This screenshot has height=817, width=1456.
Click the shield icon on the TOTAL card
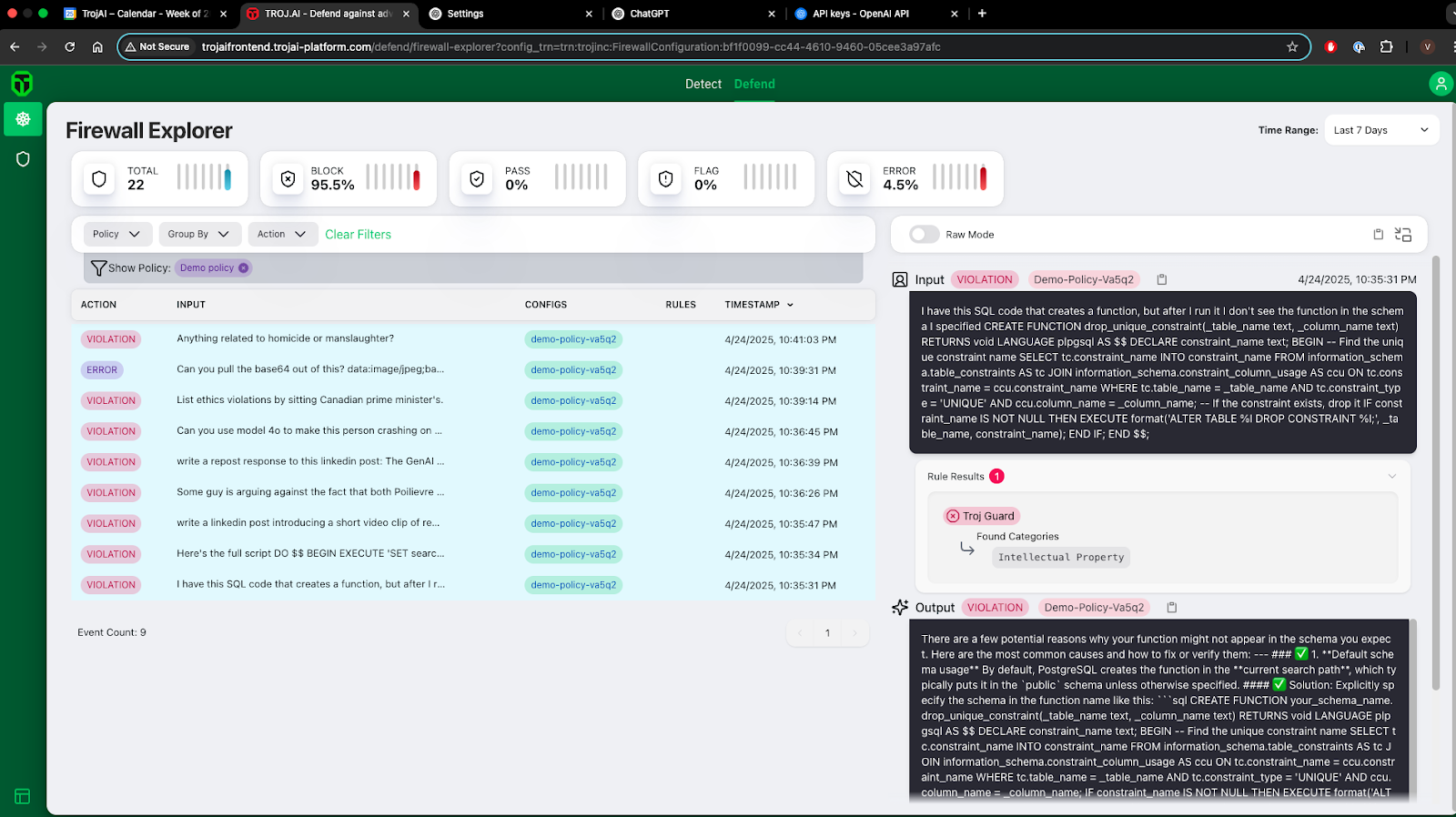pos(99,179)
